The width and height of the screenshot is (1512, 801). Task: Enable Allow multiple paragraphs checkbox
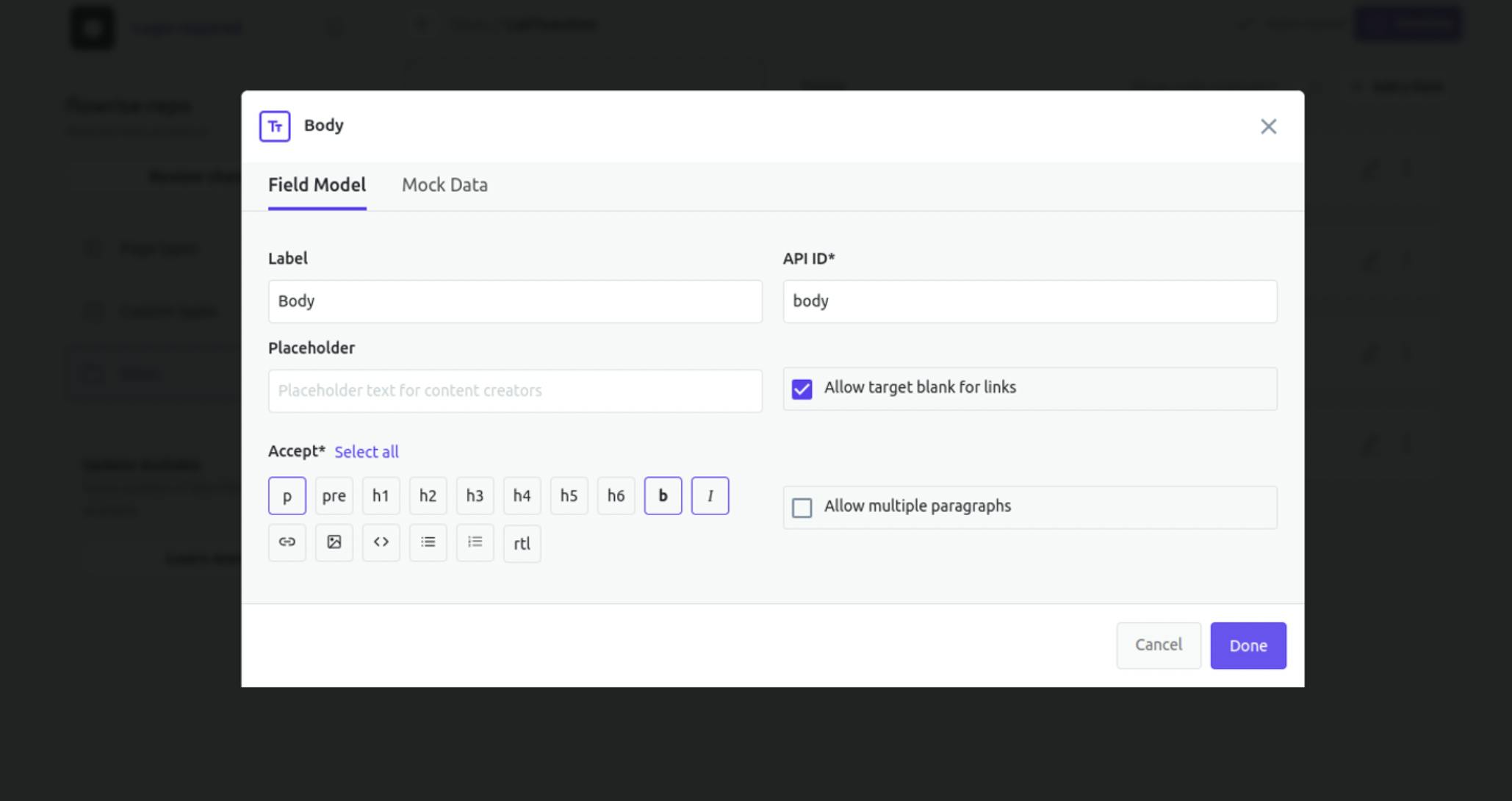click(x=802, y=508)
